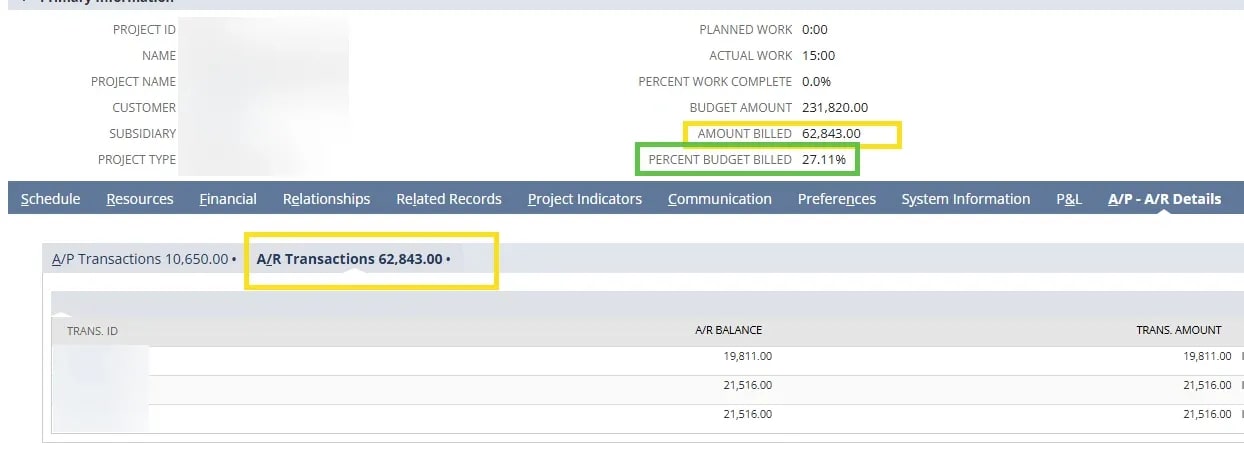1244x466 pixels.
Task: Click percent budget billed value 27.11%
Action: (x=824, y=159)
